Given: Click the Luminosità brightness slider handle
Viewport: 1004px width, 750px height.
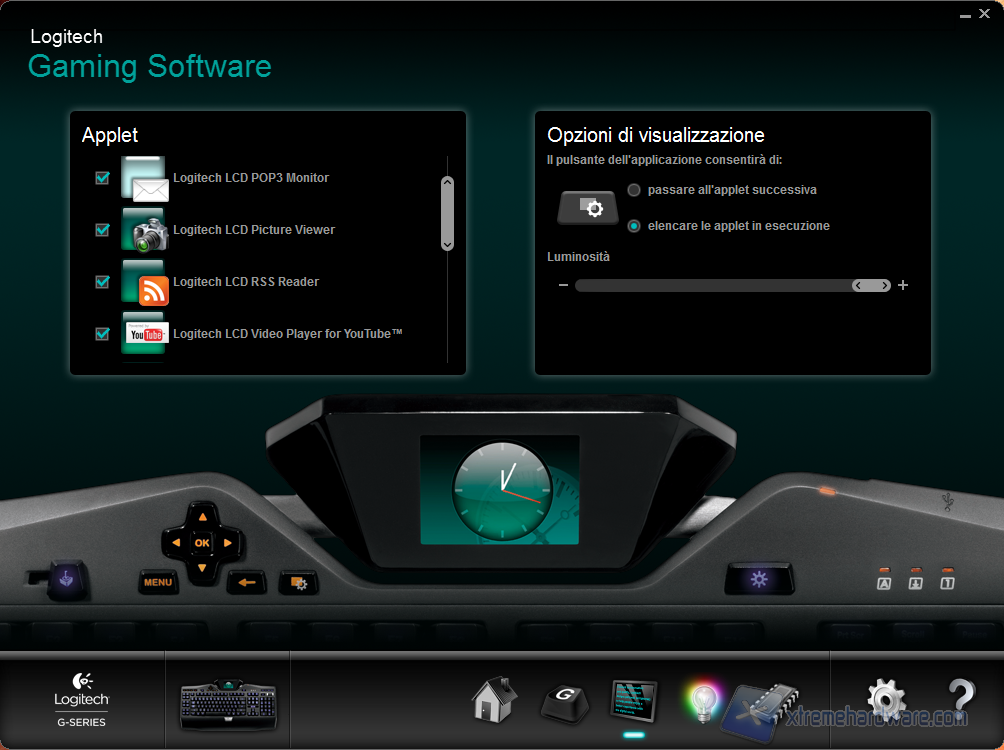Looking at the screenshot, I should coord(871,286).
